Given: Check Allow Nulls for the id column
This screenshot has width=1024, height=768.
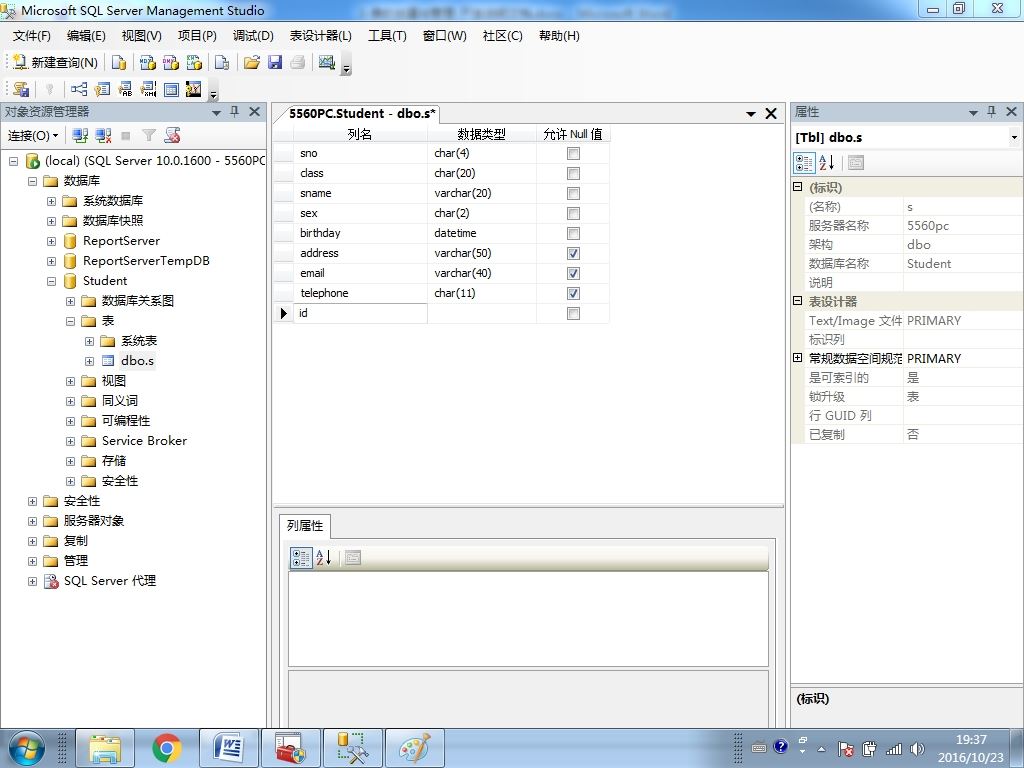Looking at the screenshot, I should click(573, 313).
